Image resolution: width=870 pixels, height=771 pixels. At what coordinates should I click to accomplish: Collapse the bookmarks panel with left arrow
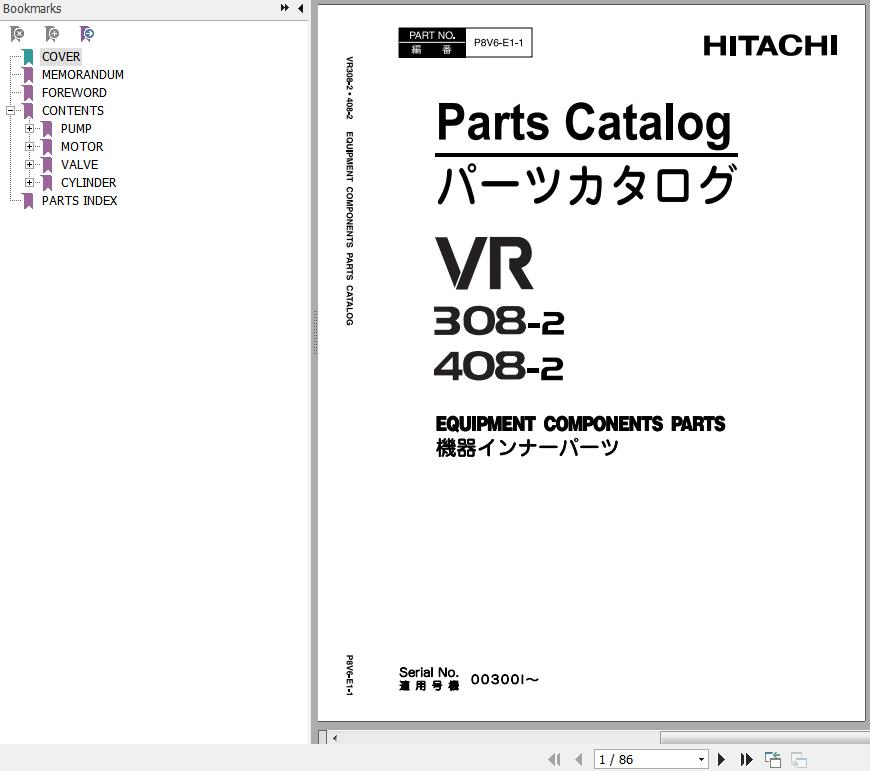point(301,8)
